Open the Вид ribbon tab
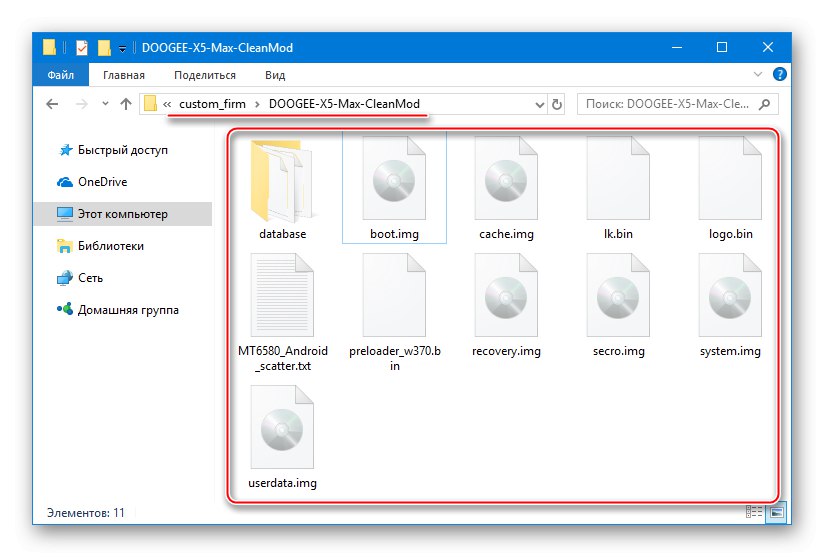The width and height of the screenshot is (824, 557). point(275,75)
